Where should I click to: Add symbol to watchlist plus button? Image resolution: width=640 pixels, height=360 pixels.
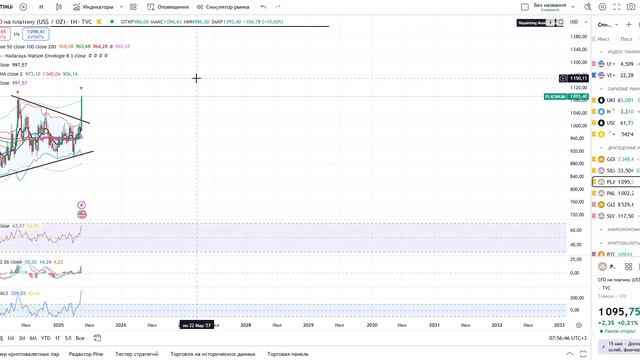pos(629,25)
